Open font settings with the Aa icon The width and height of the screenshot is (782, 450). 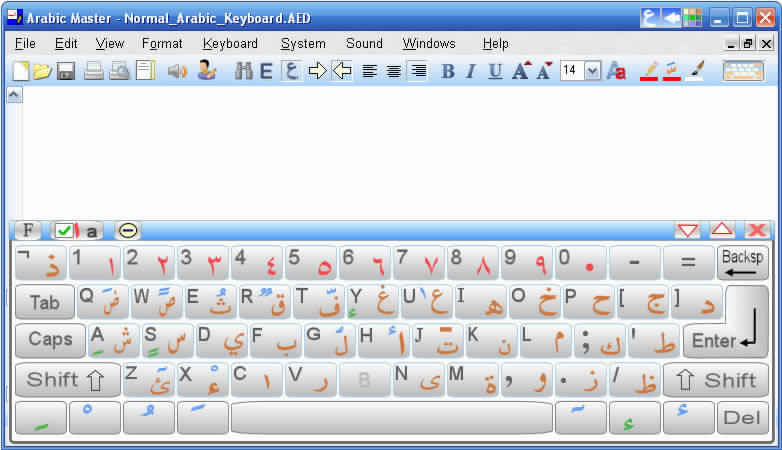click(x=616, y=71)
